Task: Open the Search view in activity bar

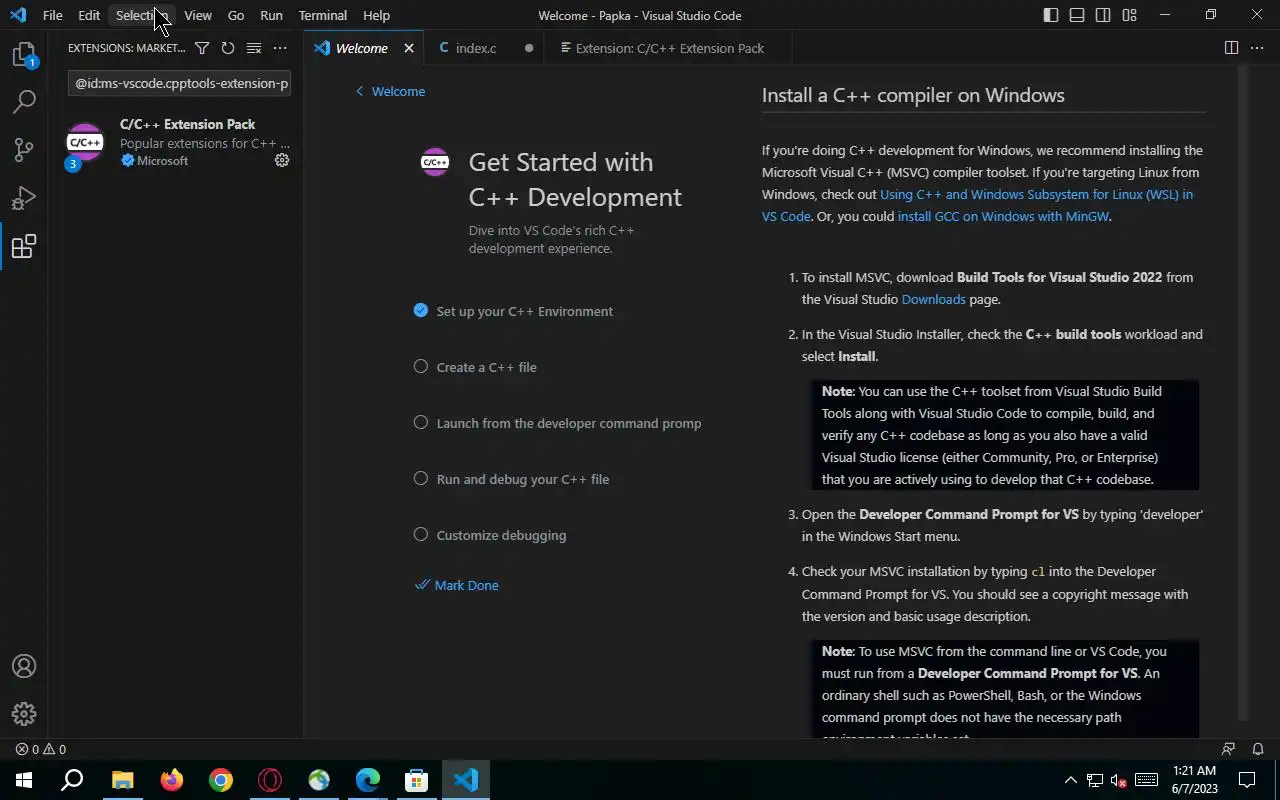Action: click(24, 102)
